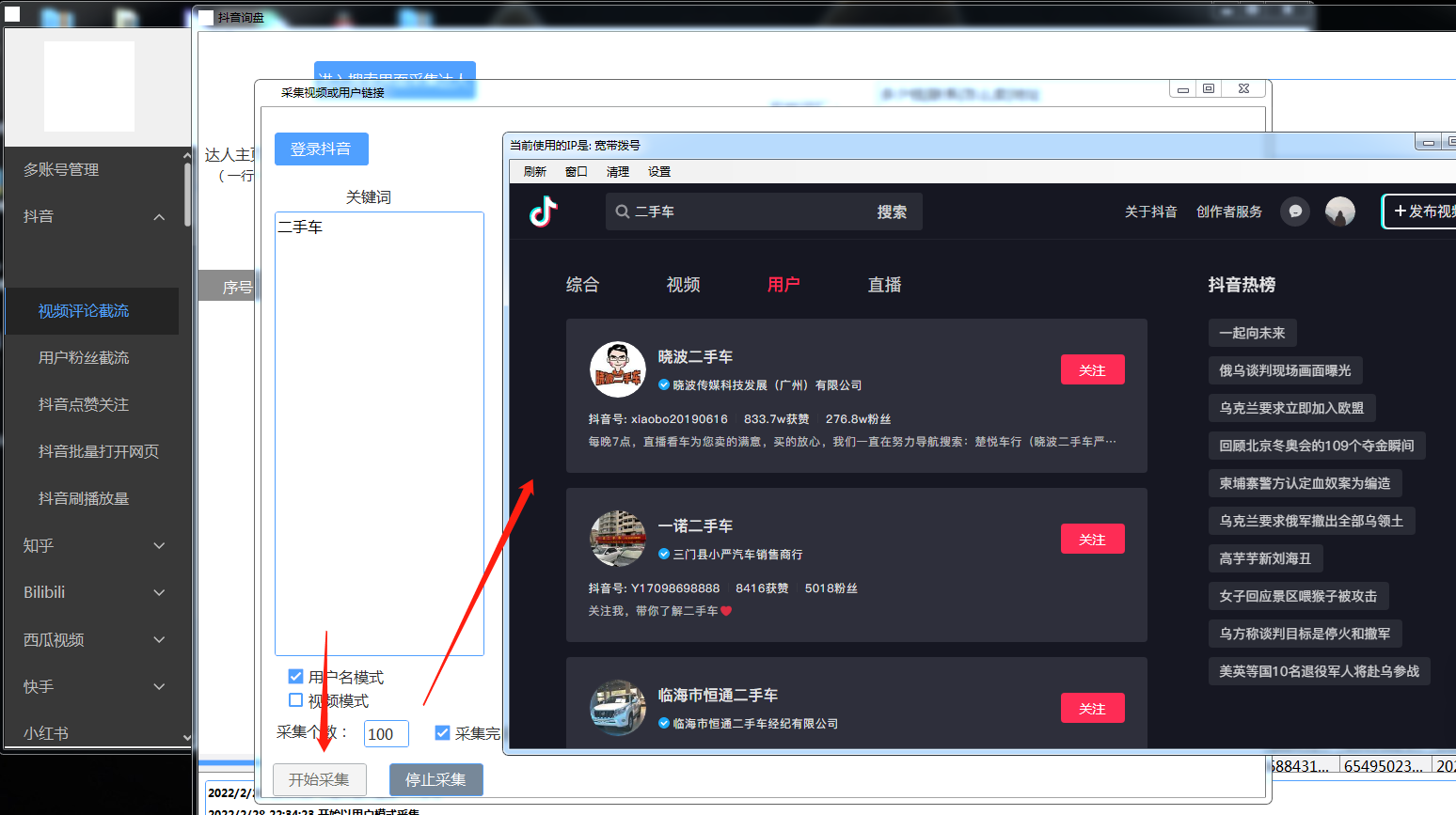This screenshot has width=1456, height=815.
Task: Open 一诺二手车 user name
Action: tap(695, 526)
